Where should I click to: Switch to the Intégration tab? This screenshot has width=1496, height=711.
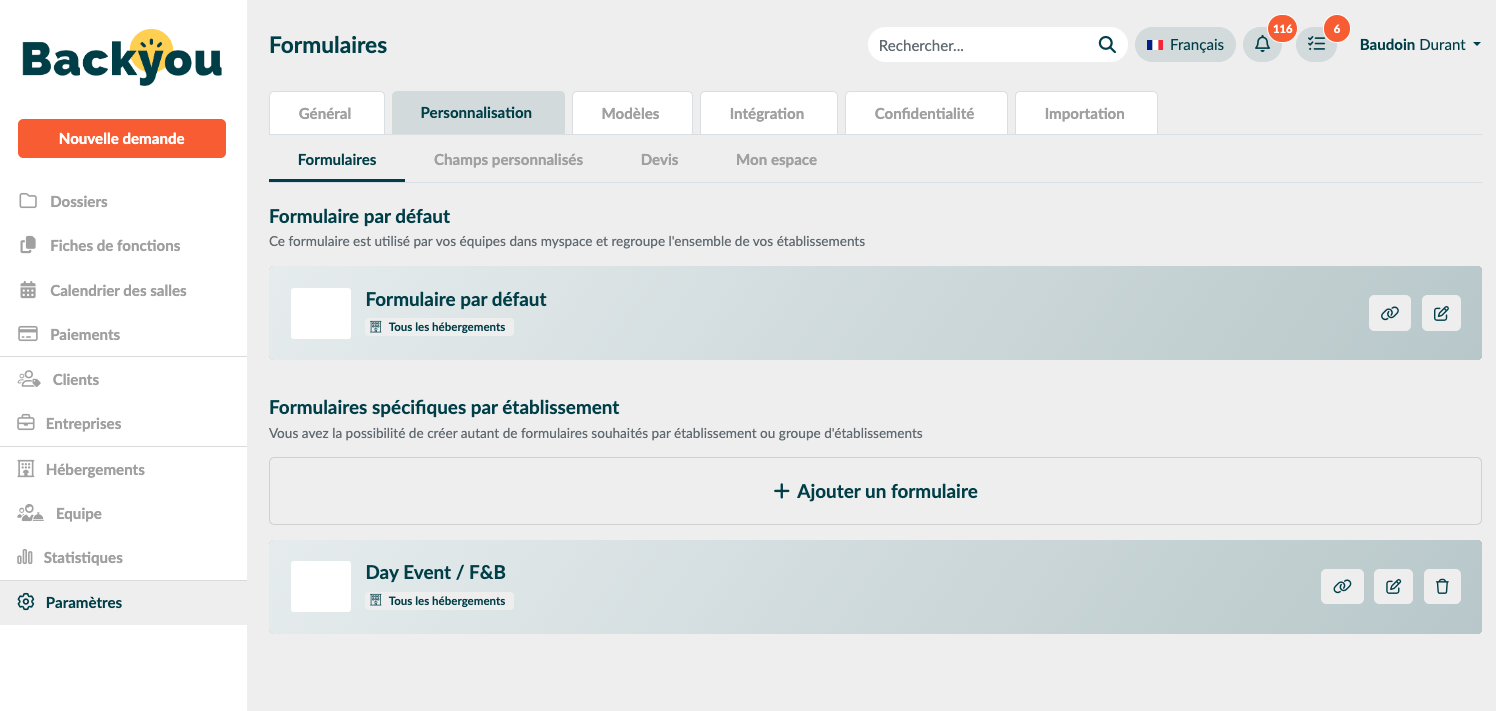(x=768, y=113)
